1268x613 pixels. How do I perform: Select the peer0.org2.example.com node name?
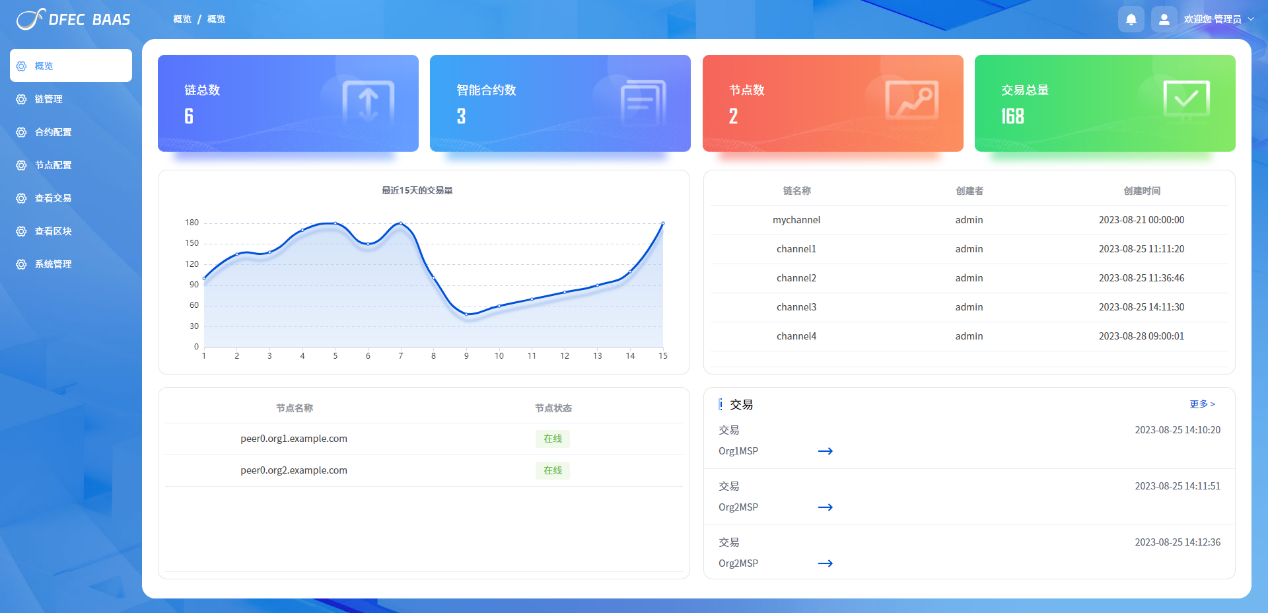tap(294, 470)
